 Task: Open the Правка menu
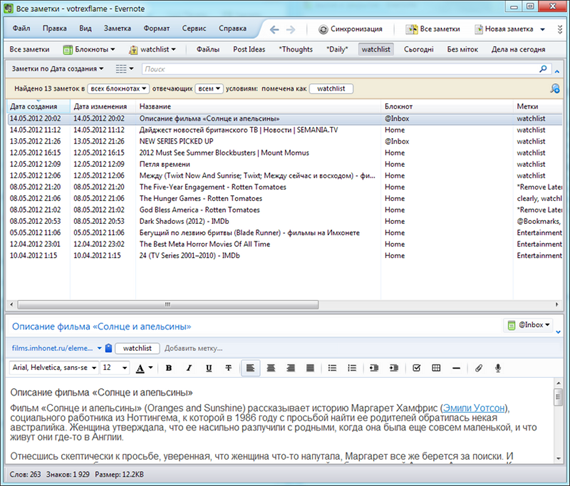pyautogui.click(x=55, y=28)
